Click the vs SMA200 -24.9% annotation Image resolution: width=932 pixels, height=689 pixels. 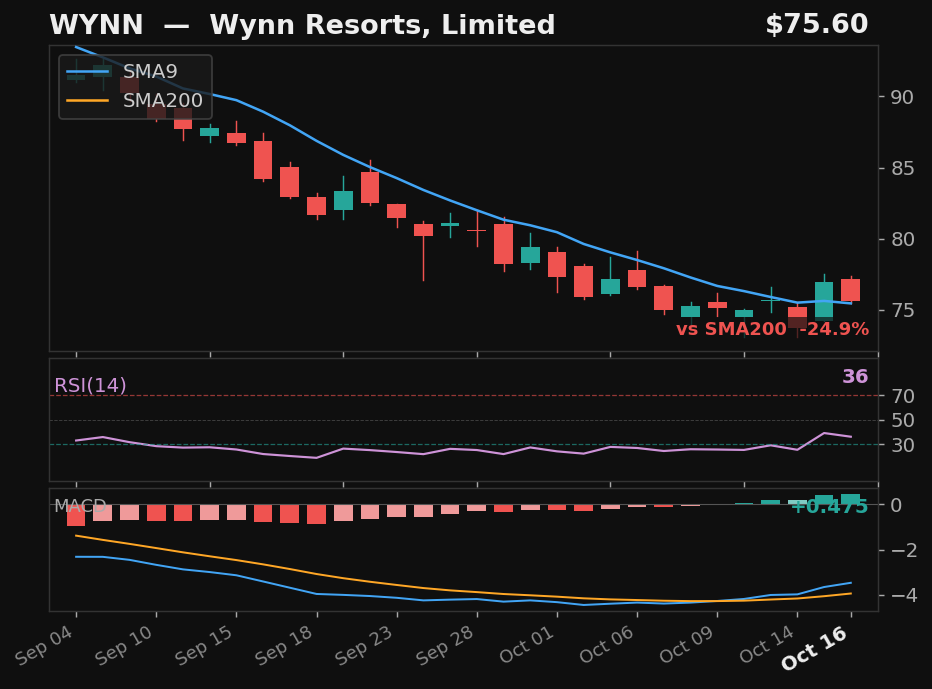(x=772, y=329)
